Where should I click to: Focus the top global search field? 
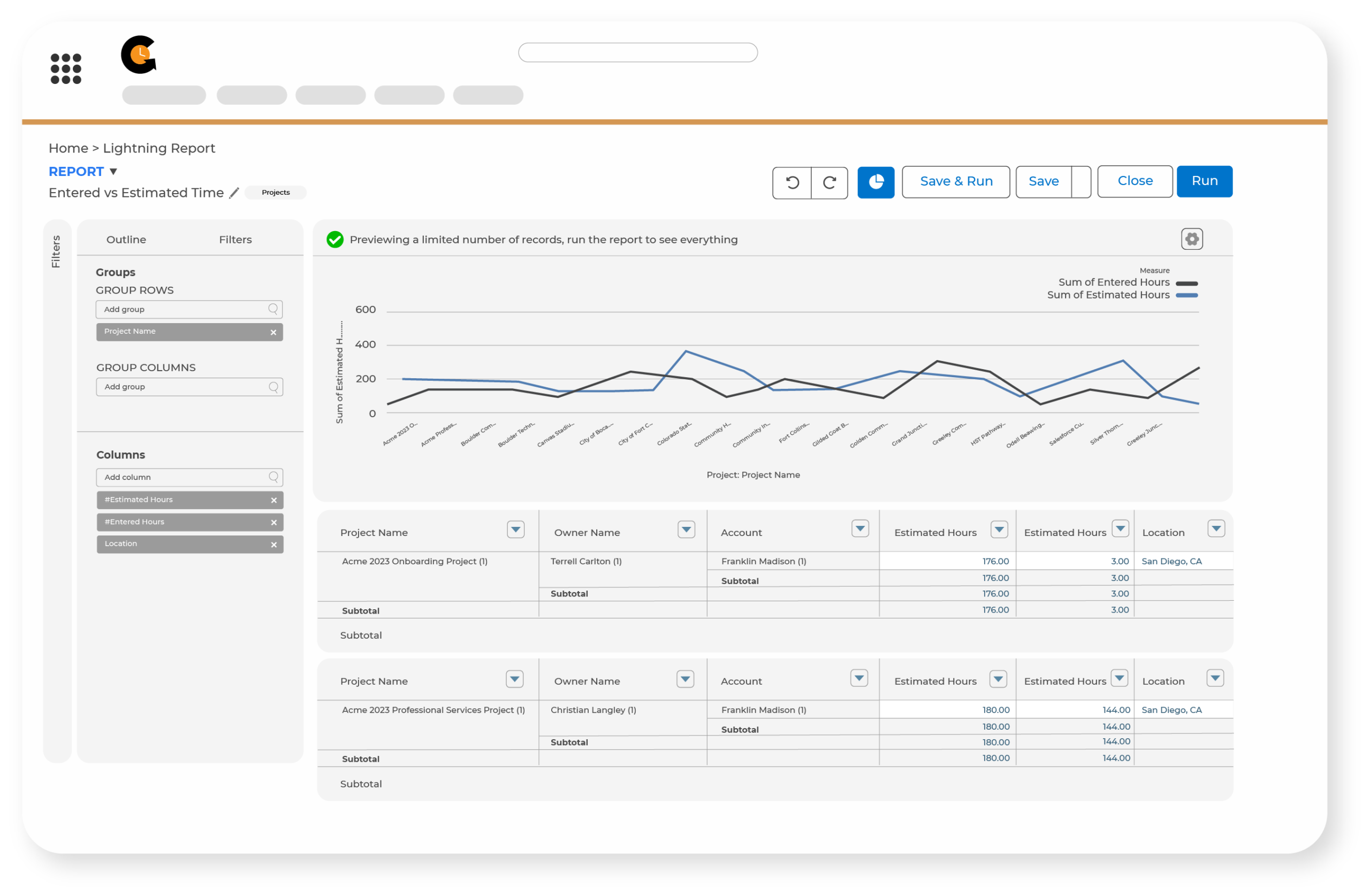pyautogui.click(x=638, y=52)
